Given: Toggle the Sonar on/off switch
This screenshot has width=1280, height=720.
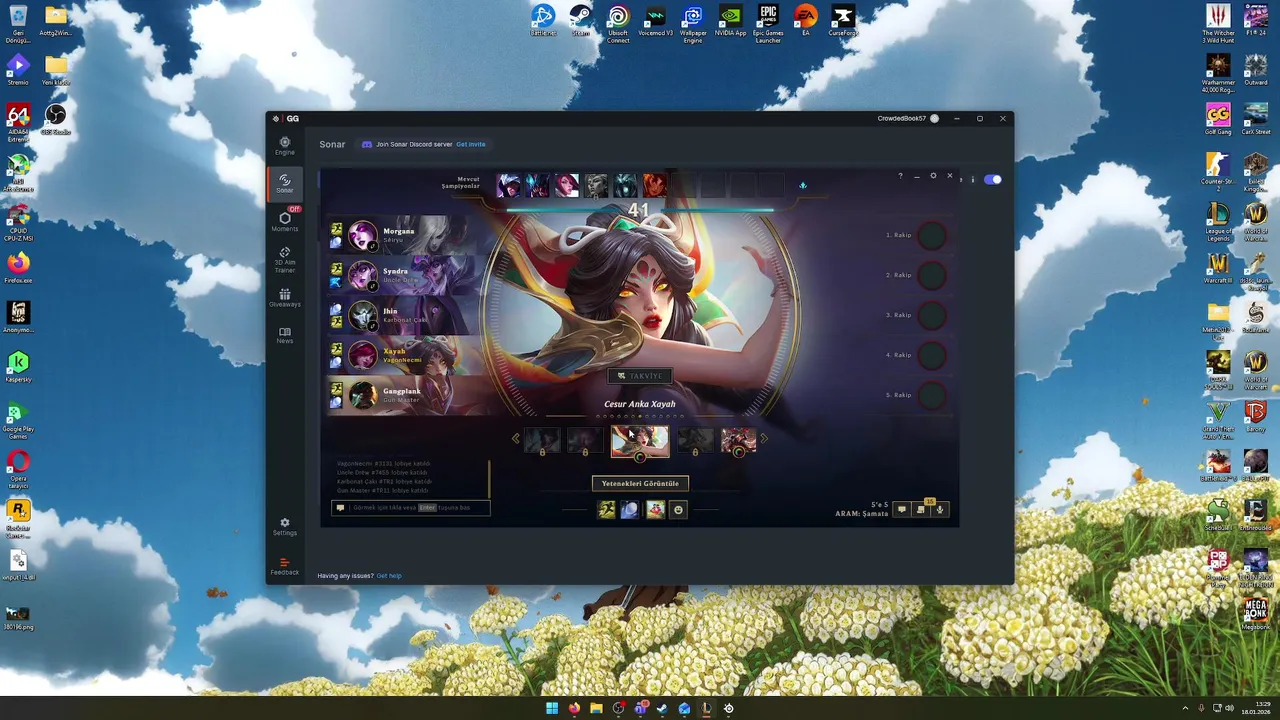Looking at the screenshot, I should (992, 179).
